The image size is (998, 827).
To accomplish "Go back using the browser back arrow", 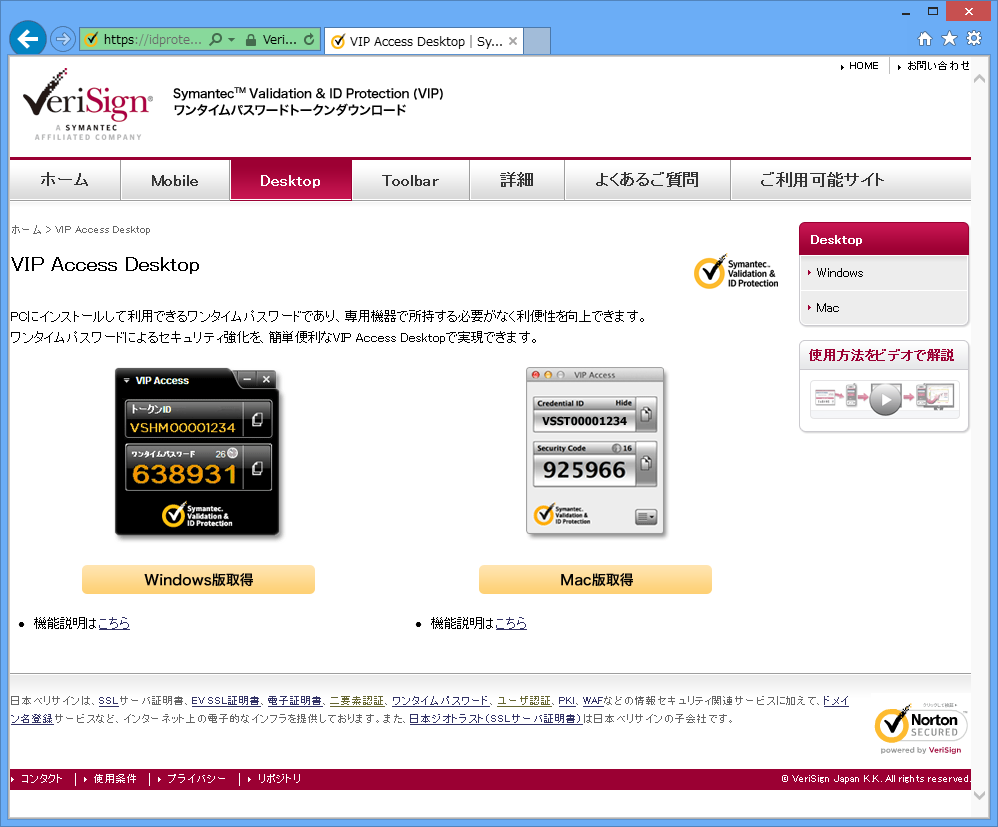I will point(27,39).
